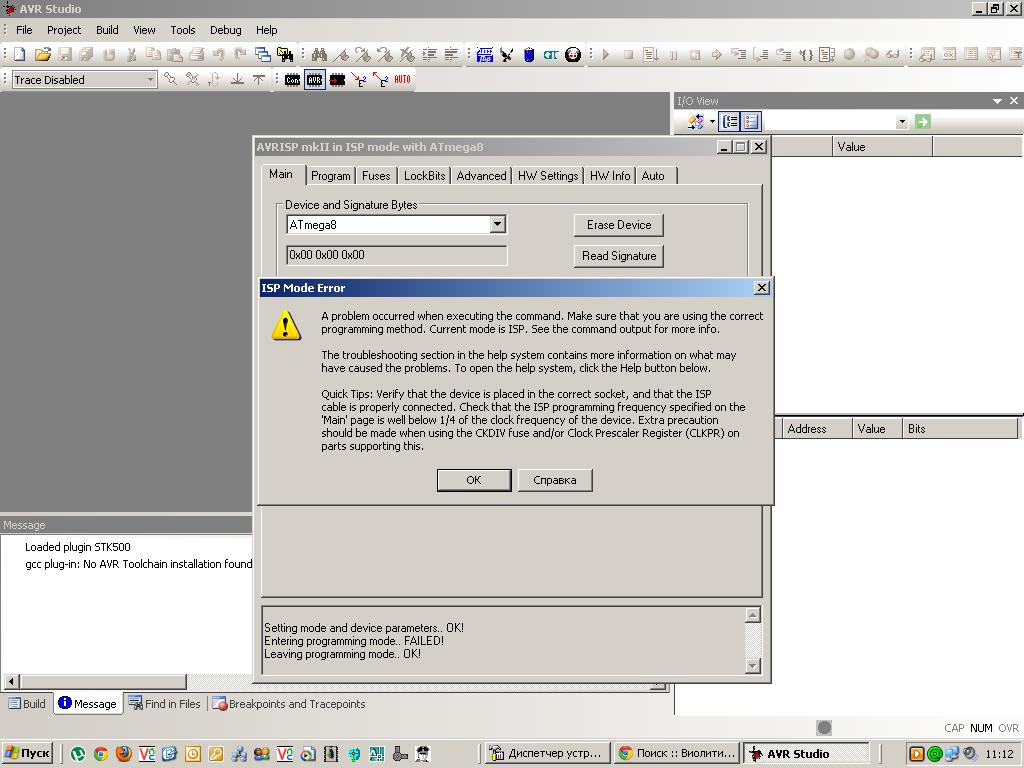Switch to Диспетчер устр... taskbar window
The width and height of the screenshot is (1024, 768).
point(547,754)
